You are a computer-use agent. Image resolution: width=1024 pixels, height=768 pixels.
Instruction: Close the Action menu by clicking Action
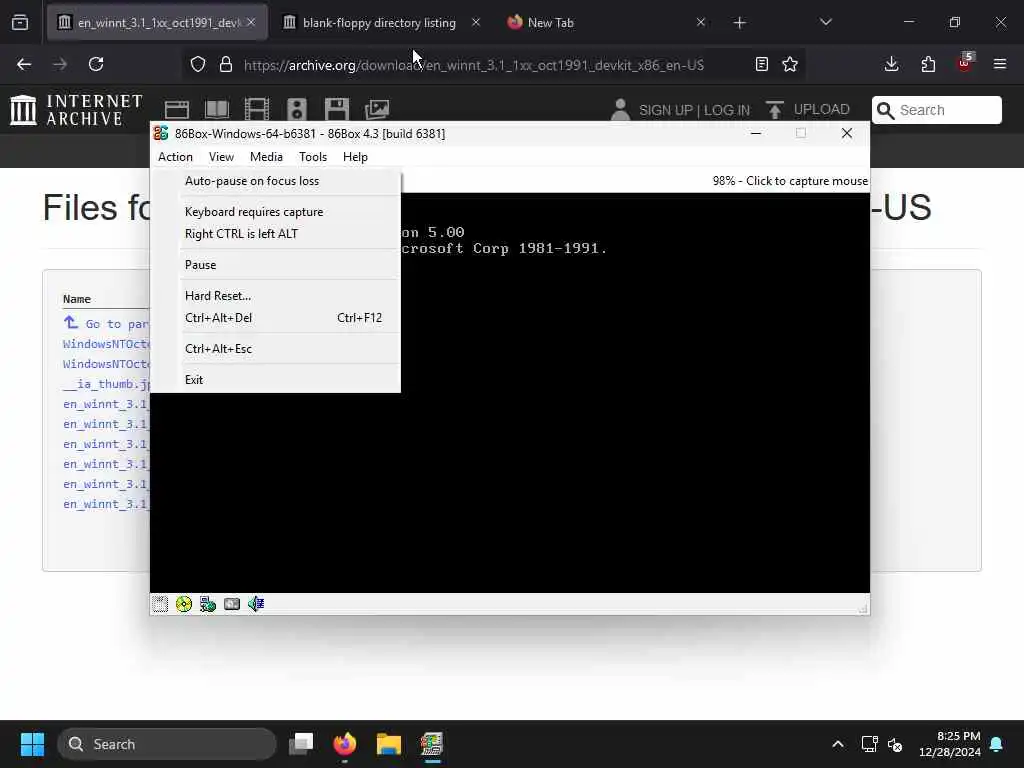click(x=175, y=157)
